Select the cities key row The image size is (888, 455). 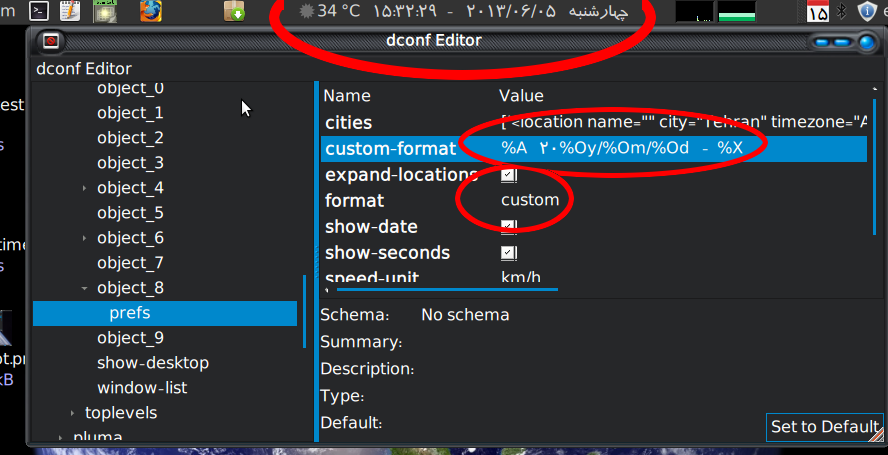594,122
